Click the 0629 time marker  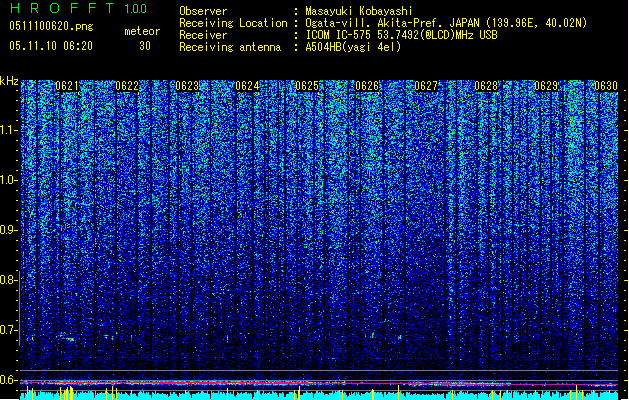click(546, 86)
